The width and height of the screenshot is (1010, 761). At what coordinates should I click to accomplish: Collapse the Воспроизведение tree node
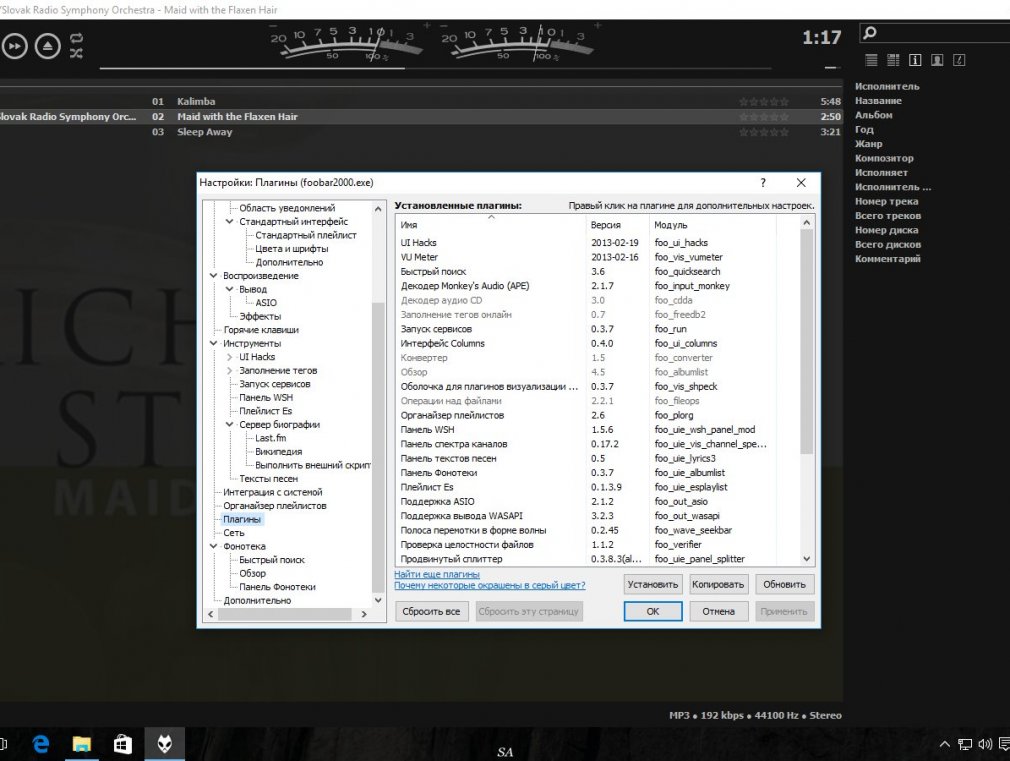(213, 276)
